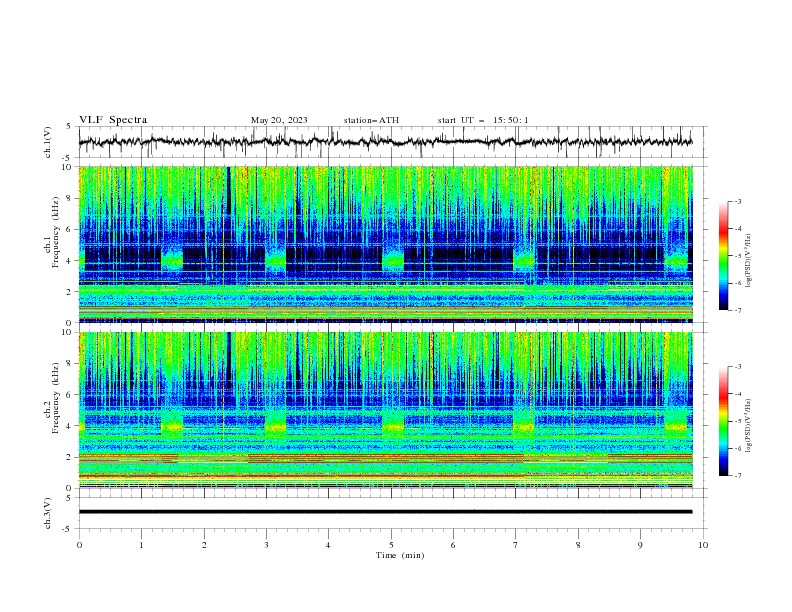Click the ch.2 spectrogram color bar
Screen dimensions: 792x612
[x=723, y=421]
